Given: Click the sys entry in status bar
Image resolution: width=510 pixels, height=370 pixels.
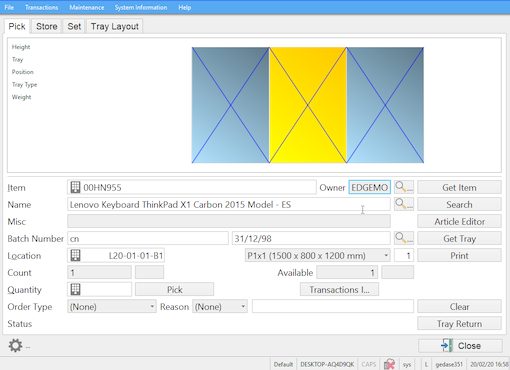Looking at the screenshot, I should pyautogui.click(x=407, y=364).
